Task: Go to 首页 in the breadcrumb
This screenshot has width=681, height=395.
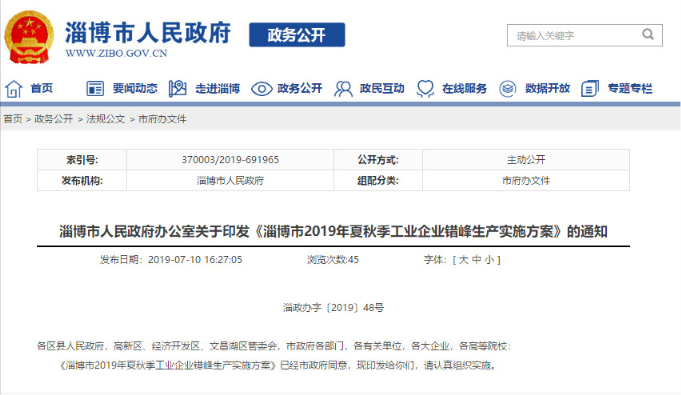Action: [x=13, y=119]
